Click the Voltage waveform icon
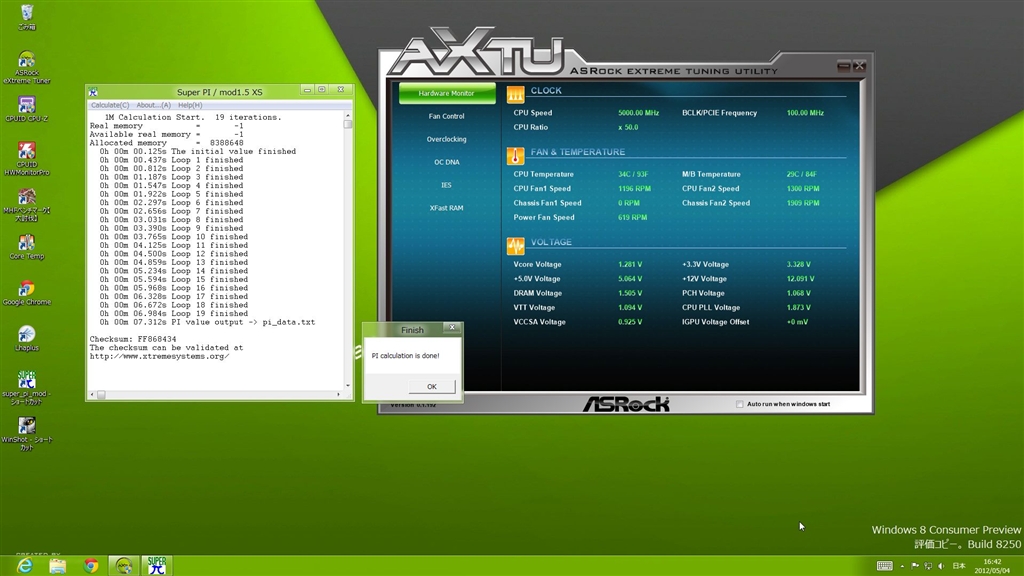 (515, 245)
